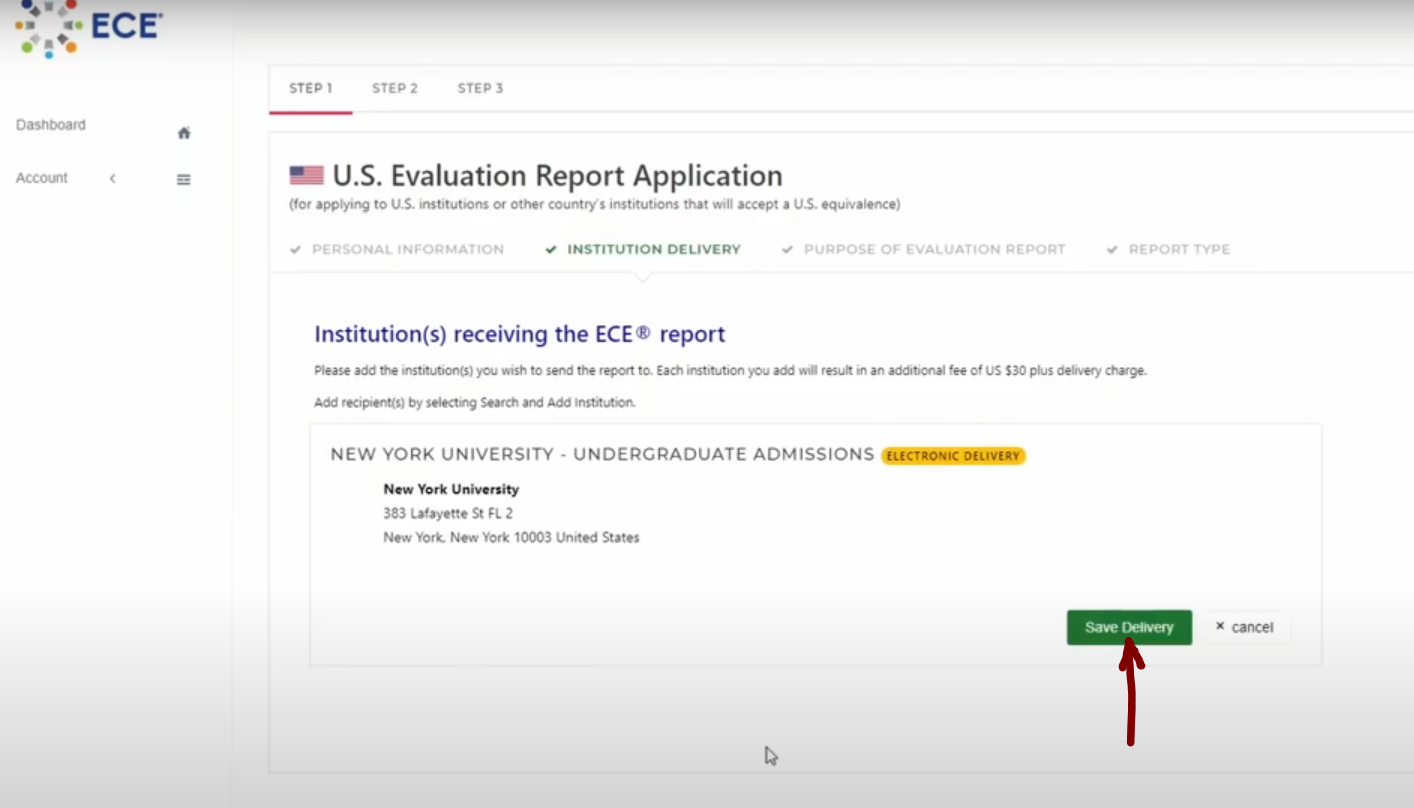Collapse the Account chevron arrow
This screenshot has height=808, width=1414.
pos(113,178)
